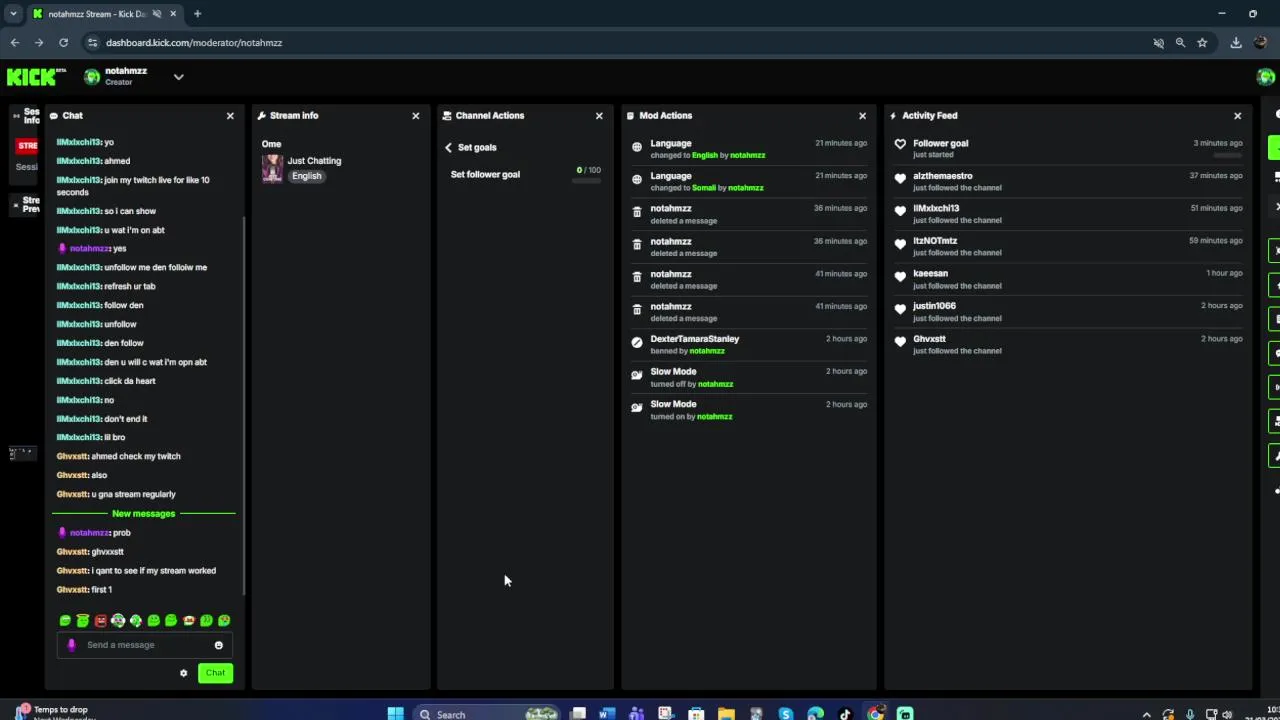Click the Activity Feed lightning header icon

pyautogui.click(x=893, y=116)
